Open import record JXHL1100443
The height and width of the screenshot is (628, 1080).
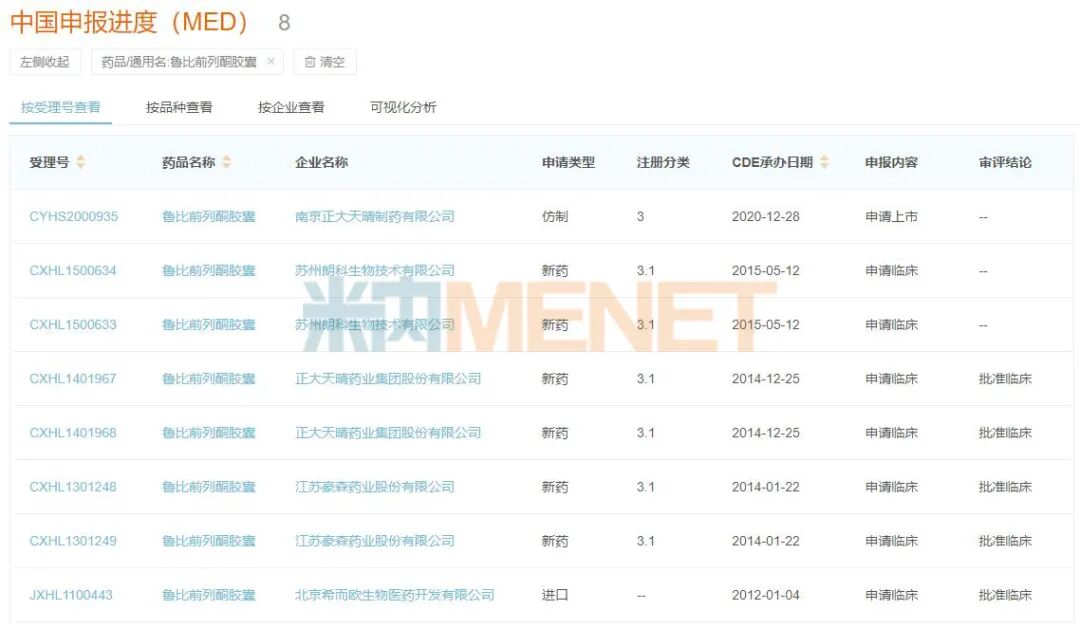tap(72, 593)
